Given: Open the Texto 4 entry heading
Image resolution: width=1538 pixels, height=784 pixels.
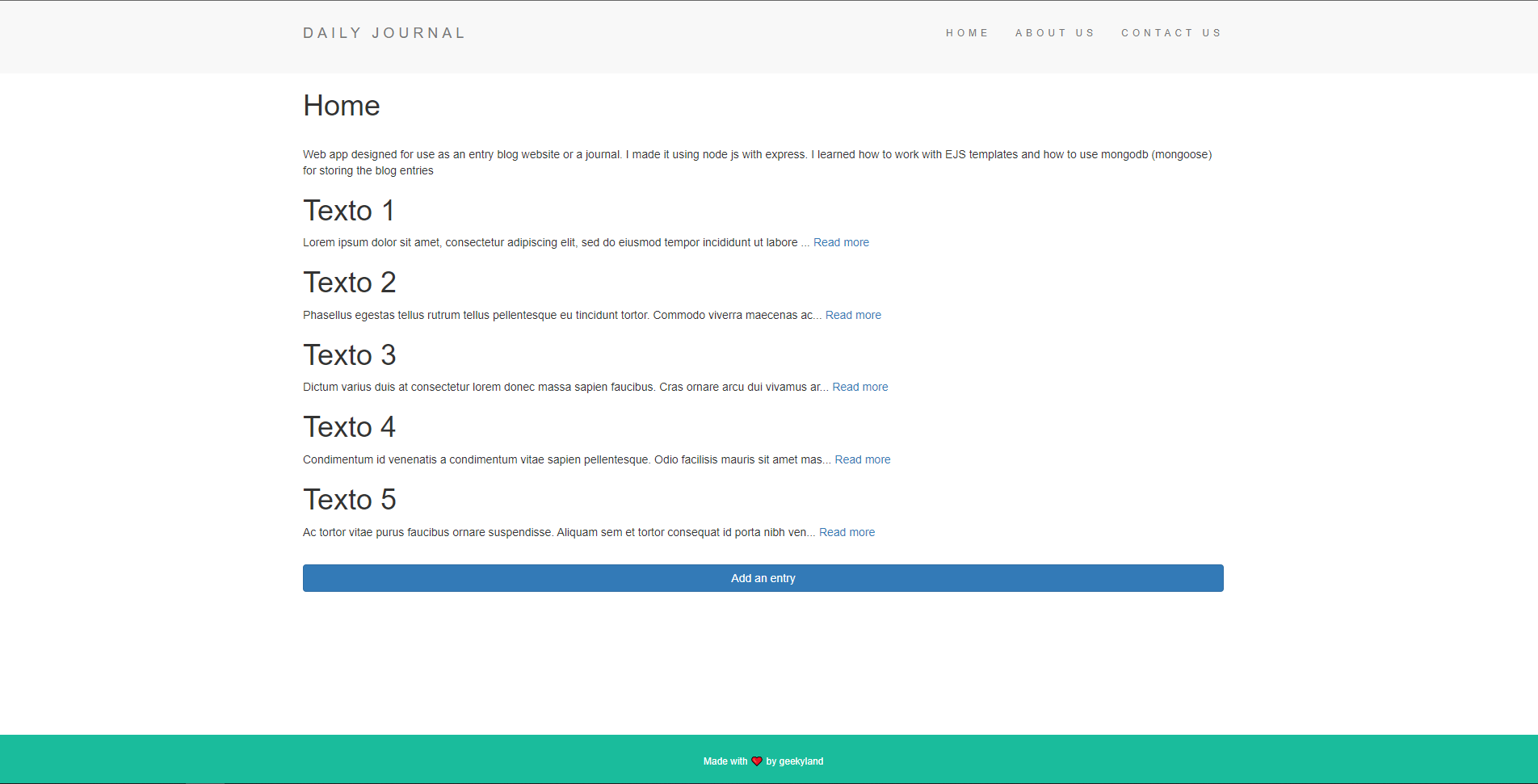Looking at the screenshot, I should (x=349, y=427).
